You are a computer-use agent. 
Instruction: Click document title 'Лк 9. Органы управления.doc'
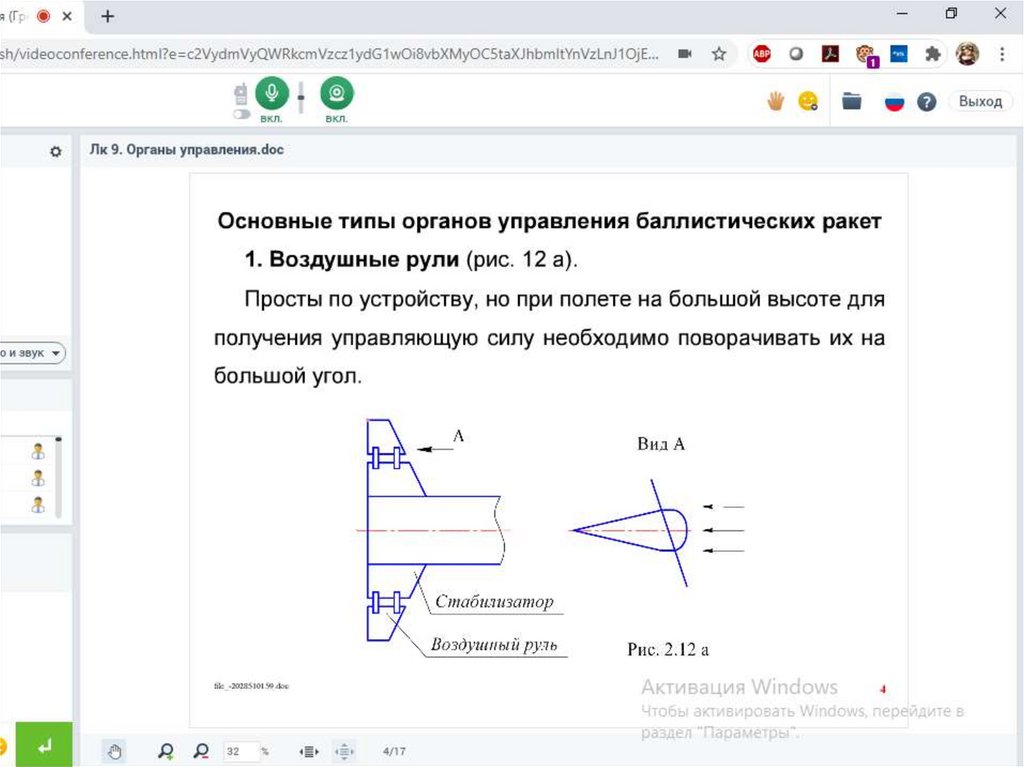(x=187, y=150)
